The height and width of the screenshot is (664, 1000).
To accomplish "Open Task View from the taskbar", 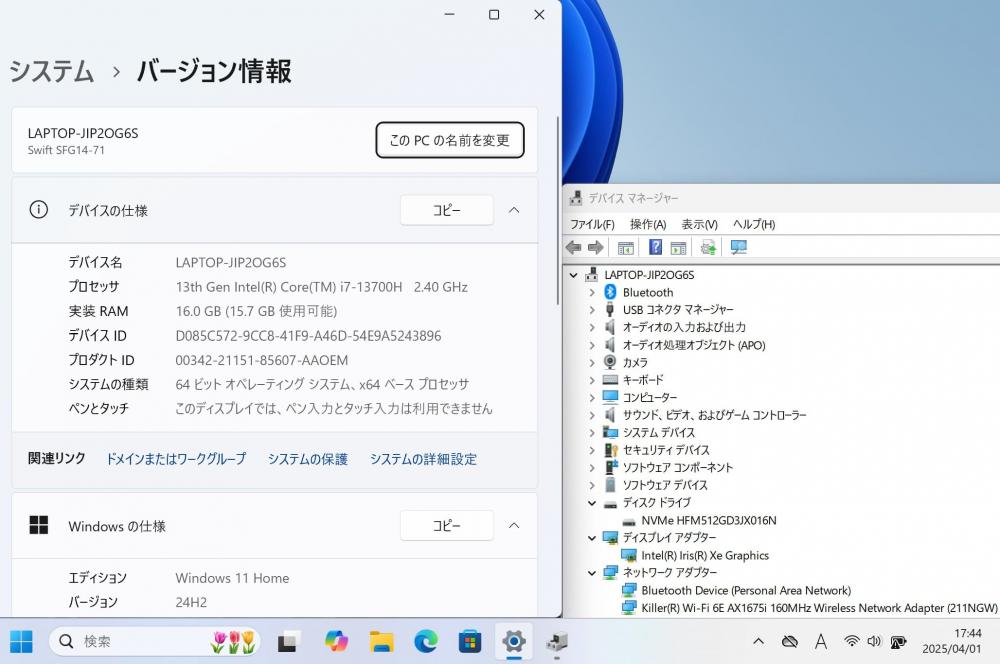I will (288, 641).
